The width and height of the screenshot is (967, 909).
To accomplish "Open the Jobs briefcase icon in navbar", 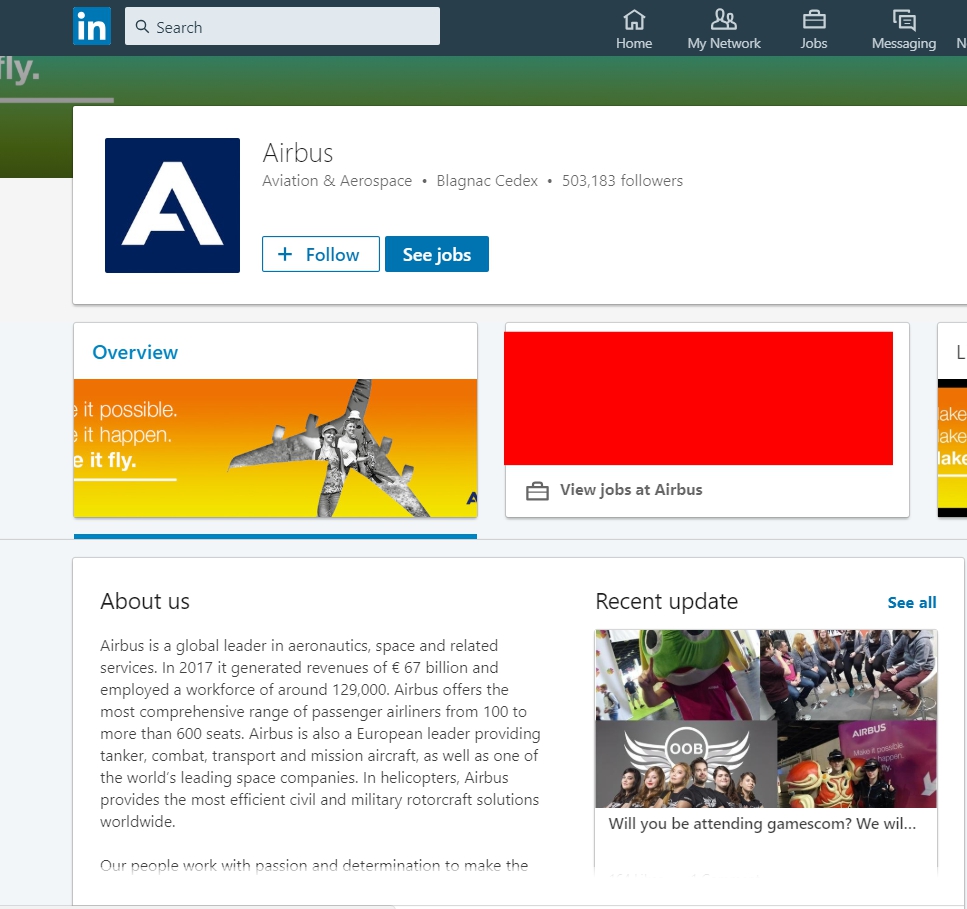I will [x=814, y=20].
